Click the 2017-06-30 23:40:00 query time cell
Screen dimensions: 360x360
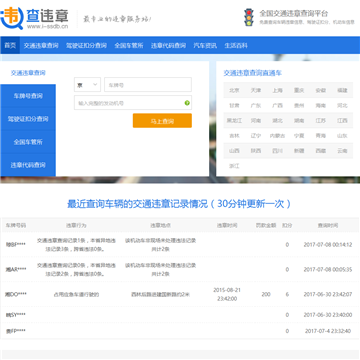click(x=328, y=315)
